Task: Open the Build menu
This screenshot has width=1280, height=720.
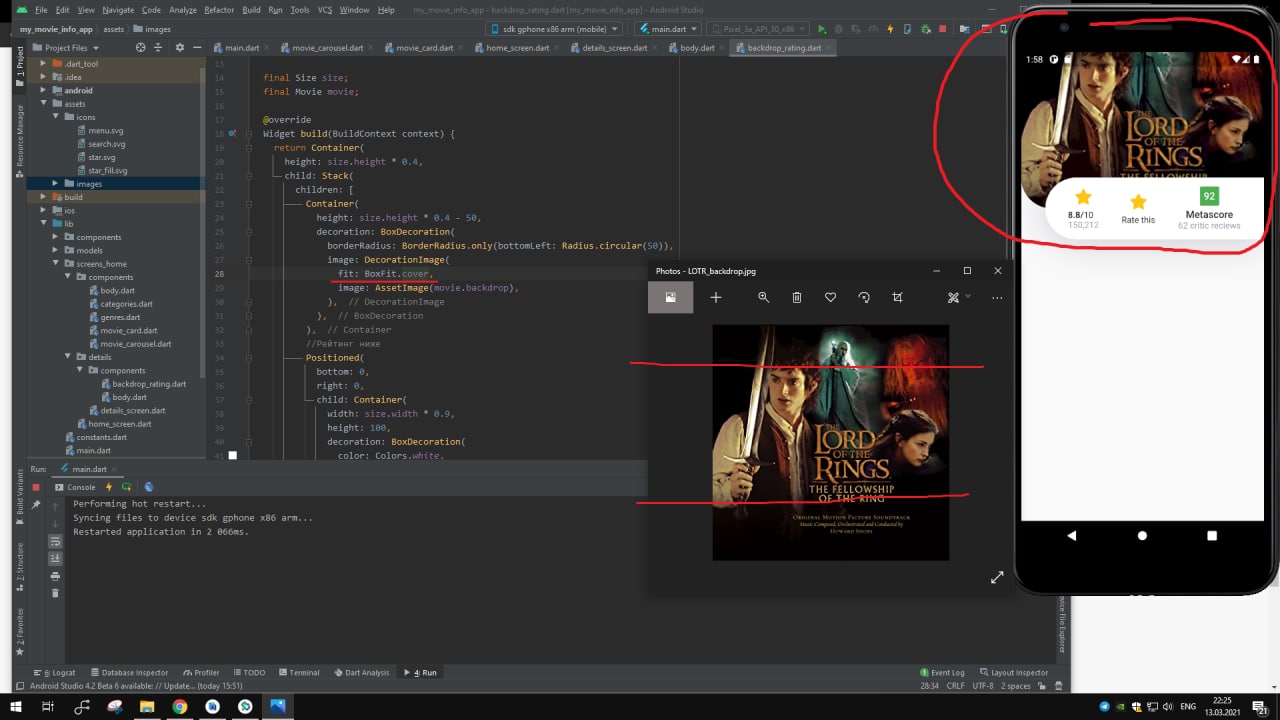Action: pos(251,9)
